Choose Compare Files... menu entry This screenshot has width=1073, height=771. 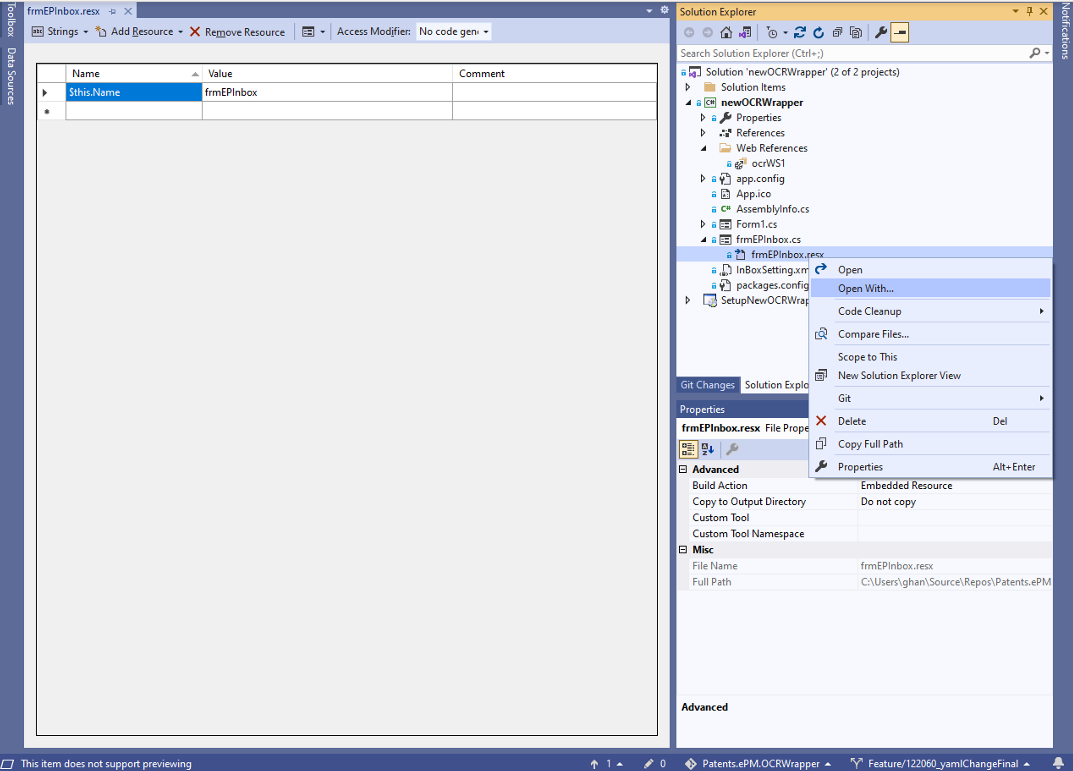click(x=930, y=334)
